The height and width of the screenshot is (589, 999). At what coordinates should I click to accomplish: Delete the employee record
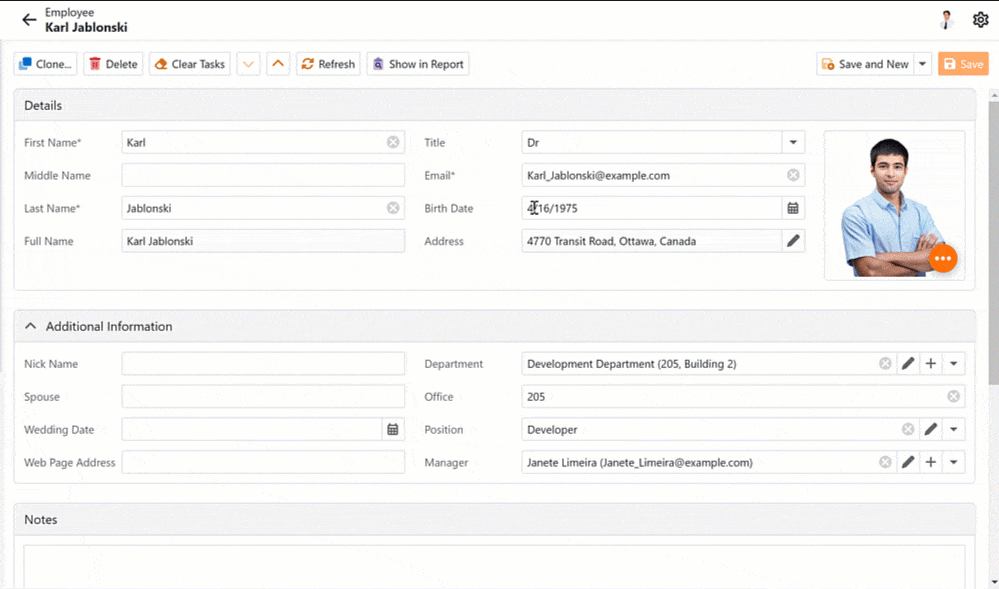tap(113, 63)
